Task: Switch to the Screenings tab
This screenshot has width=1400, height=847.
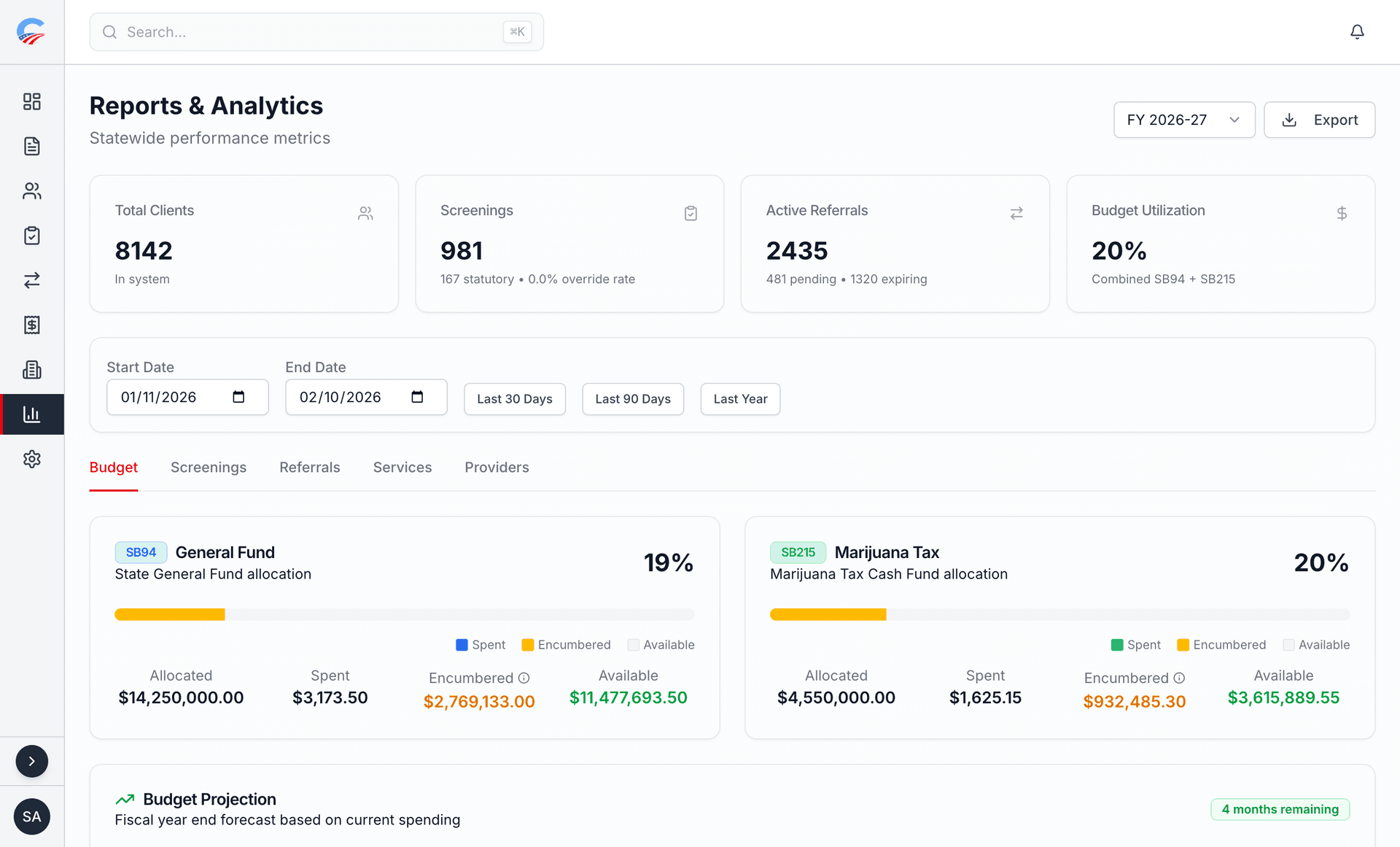Action: pos(209,467)
